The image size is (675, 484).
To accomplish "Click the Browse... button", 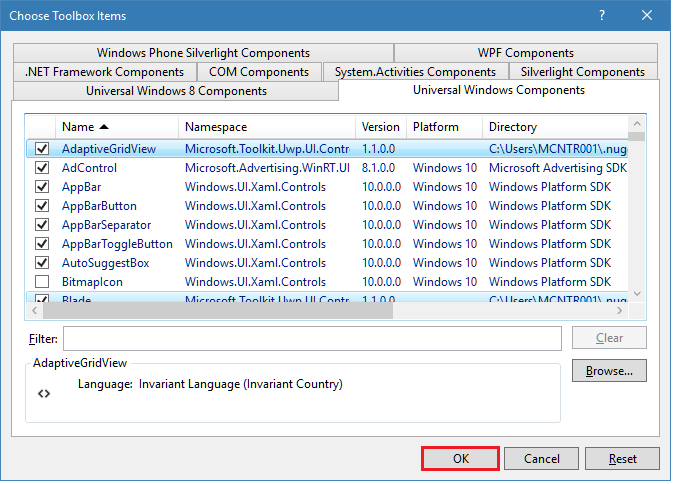I will pos(609,370).
